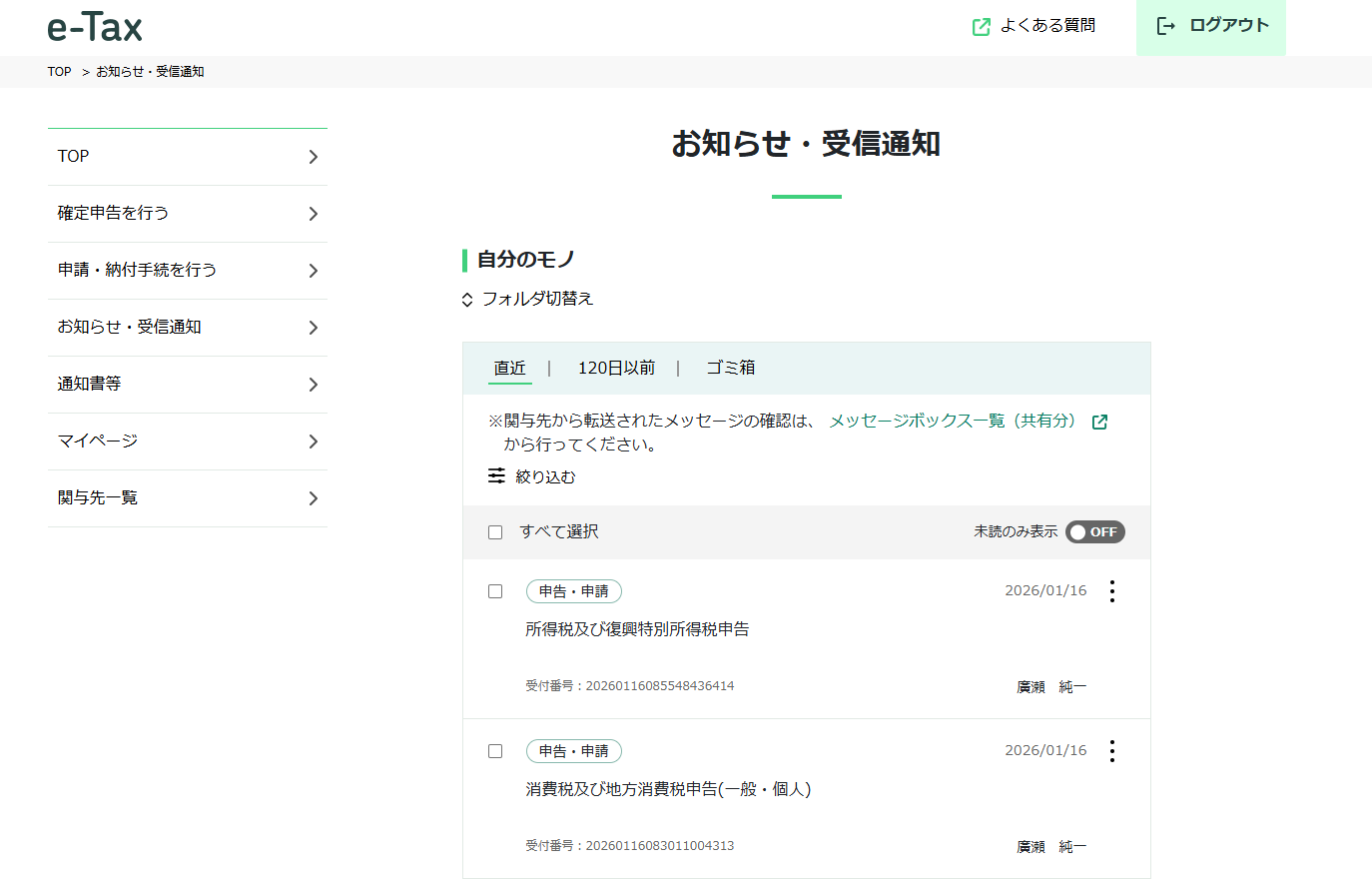Open the よくある質問 external link icon
1372x891 pixels.
[981, 27]
